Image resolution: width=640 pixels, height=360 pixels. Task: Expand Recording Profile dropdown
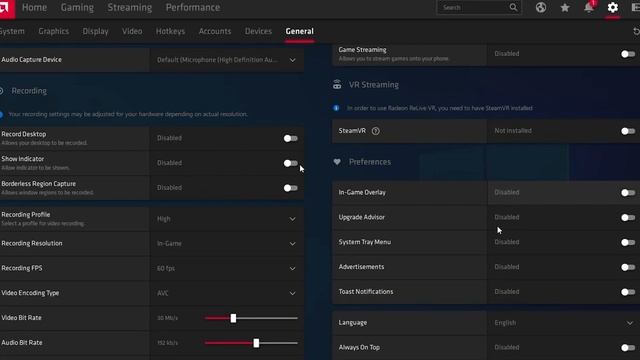(227, 219)
